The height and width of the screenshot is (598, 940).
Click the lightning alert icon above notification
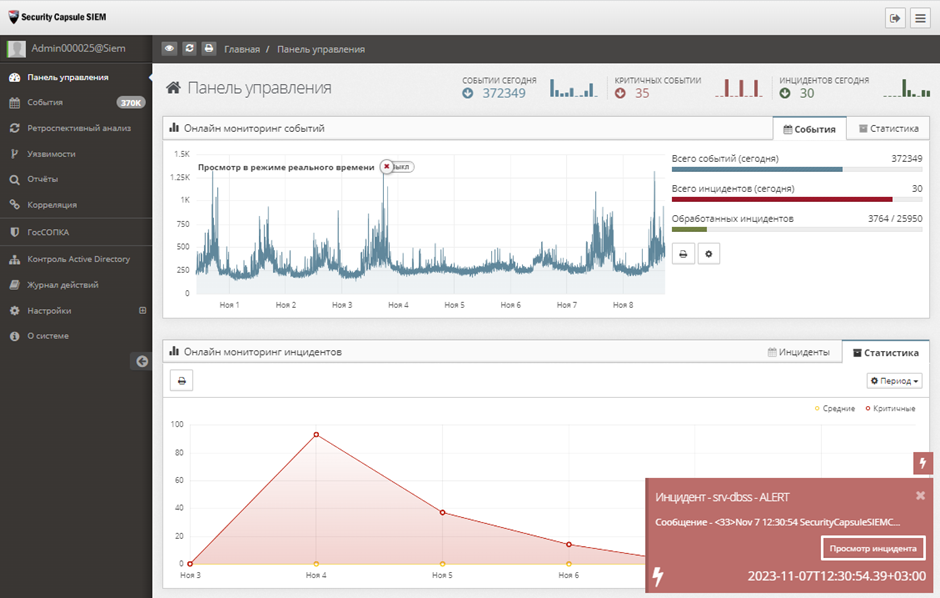[923, 463]
